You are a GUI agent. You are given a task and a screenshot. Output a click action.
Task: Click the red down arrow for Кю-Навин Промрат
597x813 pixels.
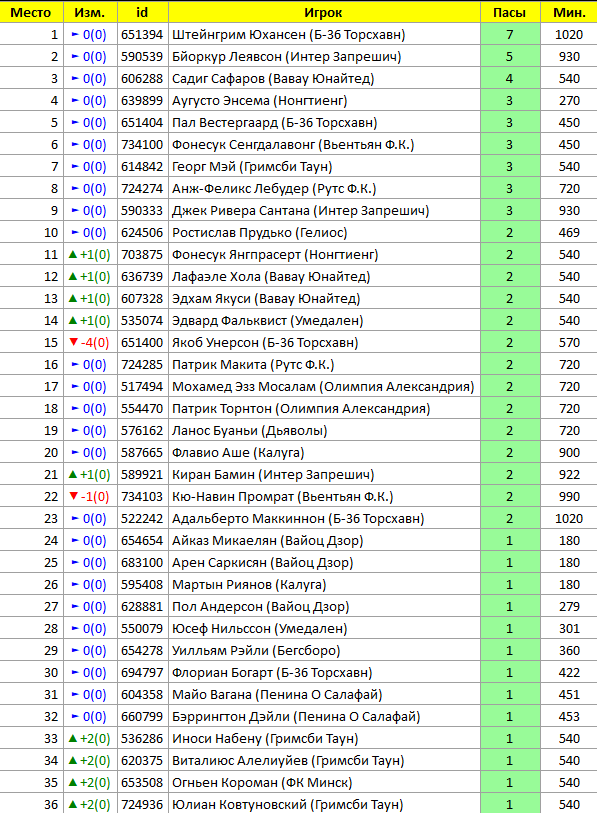(73, 496)
